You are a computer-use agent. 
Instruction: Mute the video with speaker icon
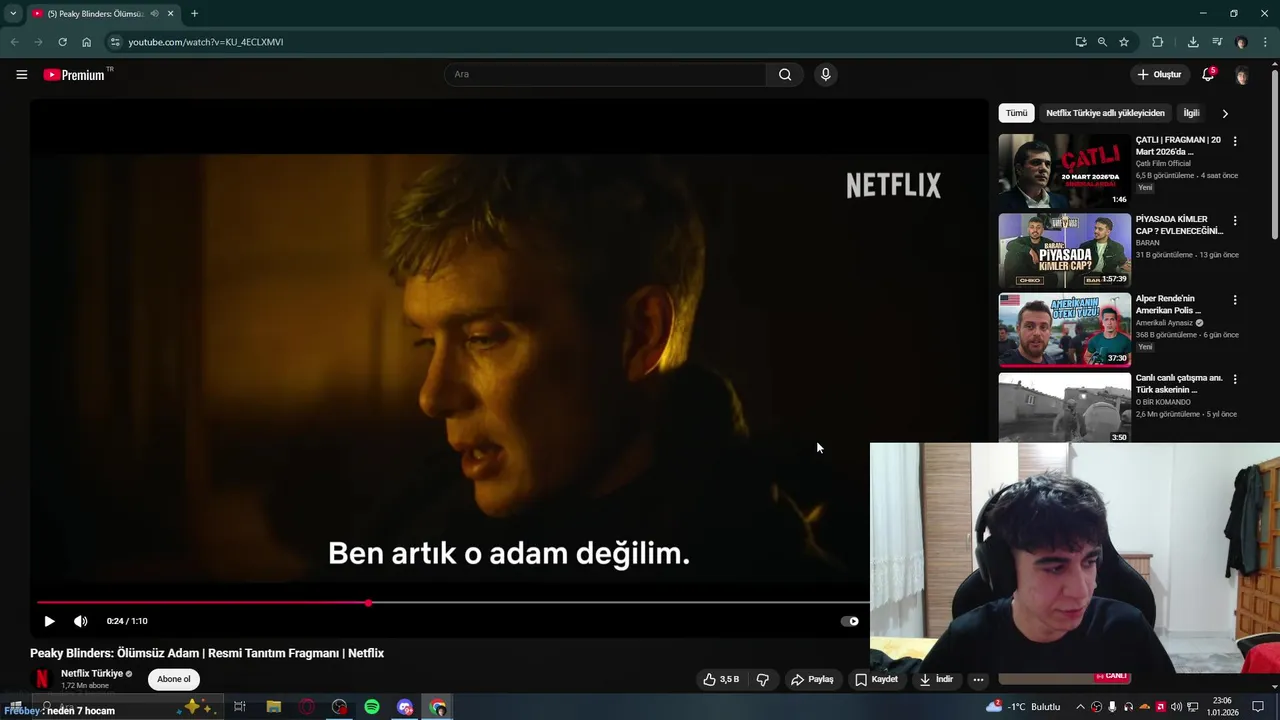pyautogui.click(x=81, y=621)
